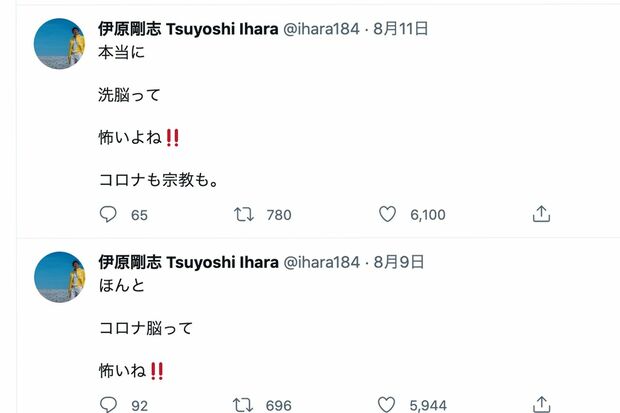
Task: Open the 8月11日 timestamp link
Action: 401,29
